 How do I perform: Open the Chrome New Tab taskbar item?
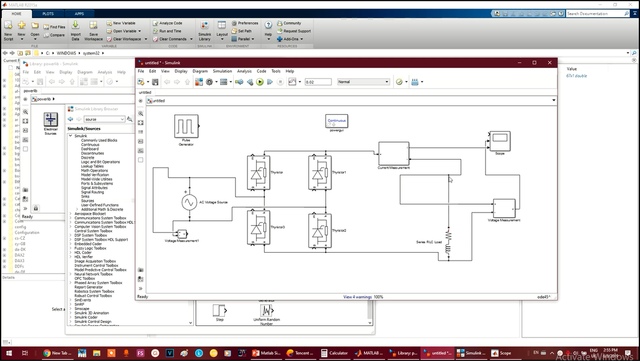point(56,353)
